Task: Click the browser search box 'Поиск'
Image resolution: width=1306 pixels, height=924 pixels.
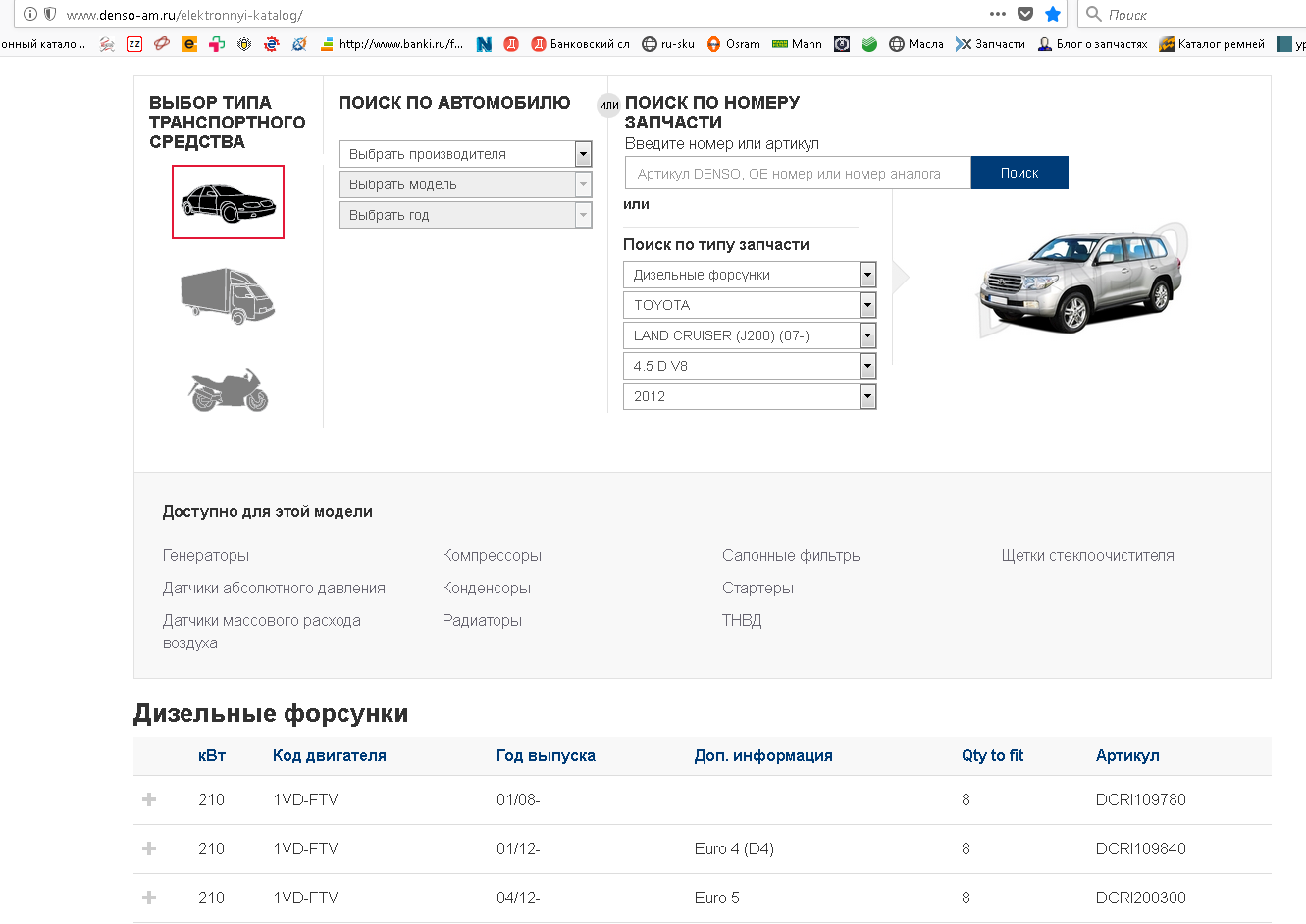Action: click(x=1192, y=15)
